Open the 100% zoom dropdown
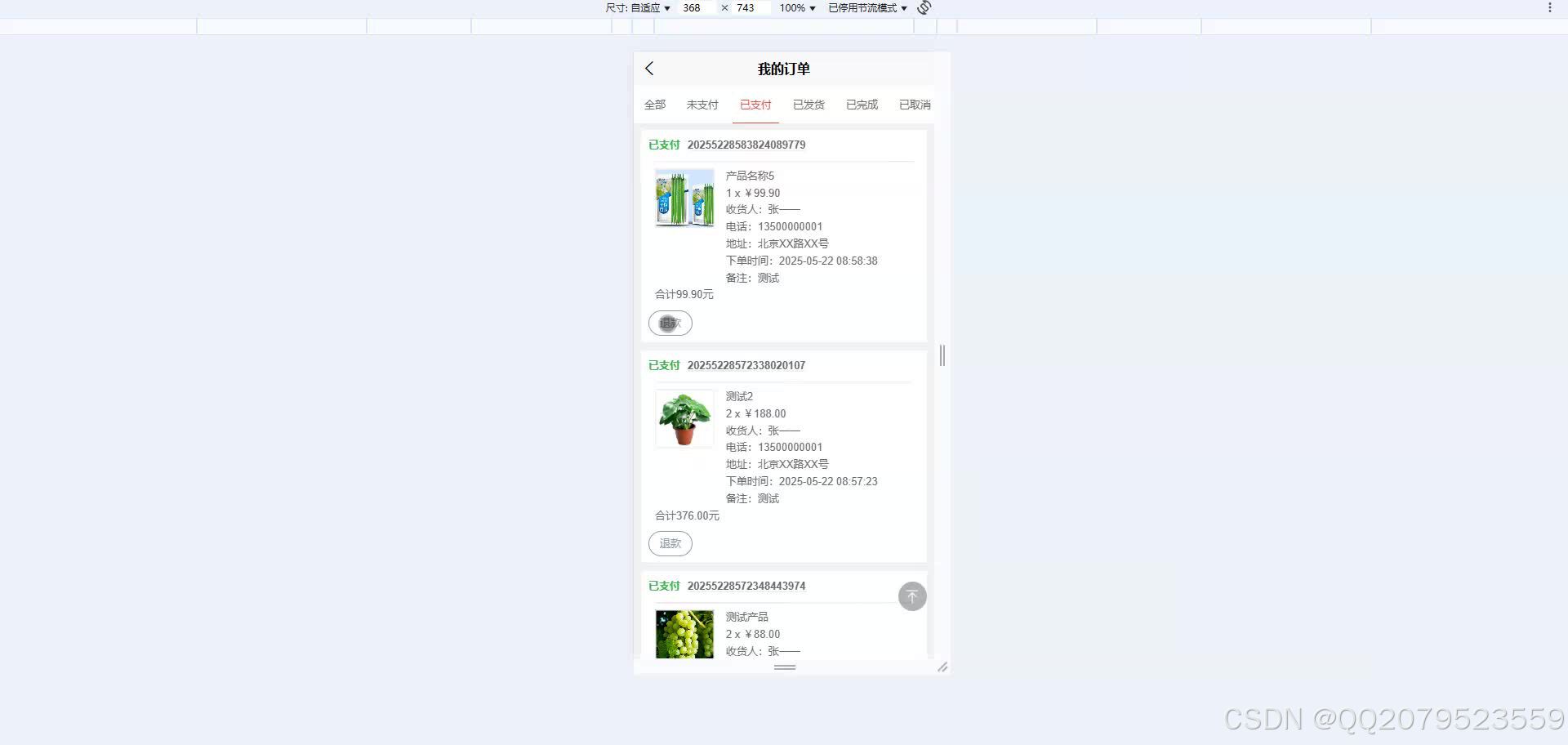The width and height of the screenshot is (1568, 745). tap(797, 8)
